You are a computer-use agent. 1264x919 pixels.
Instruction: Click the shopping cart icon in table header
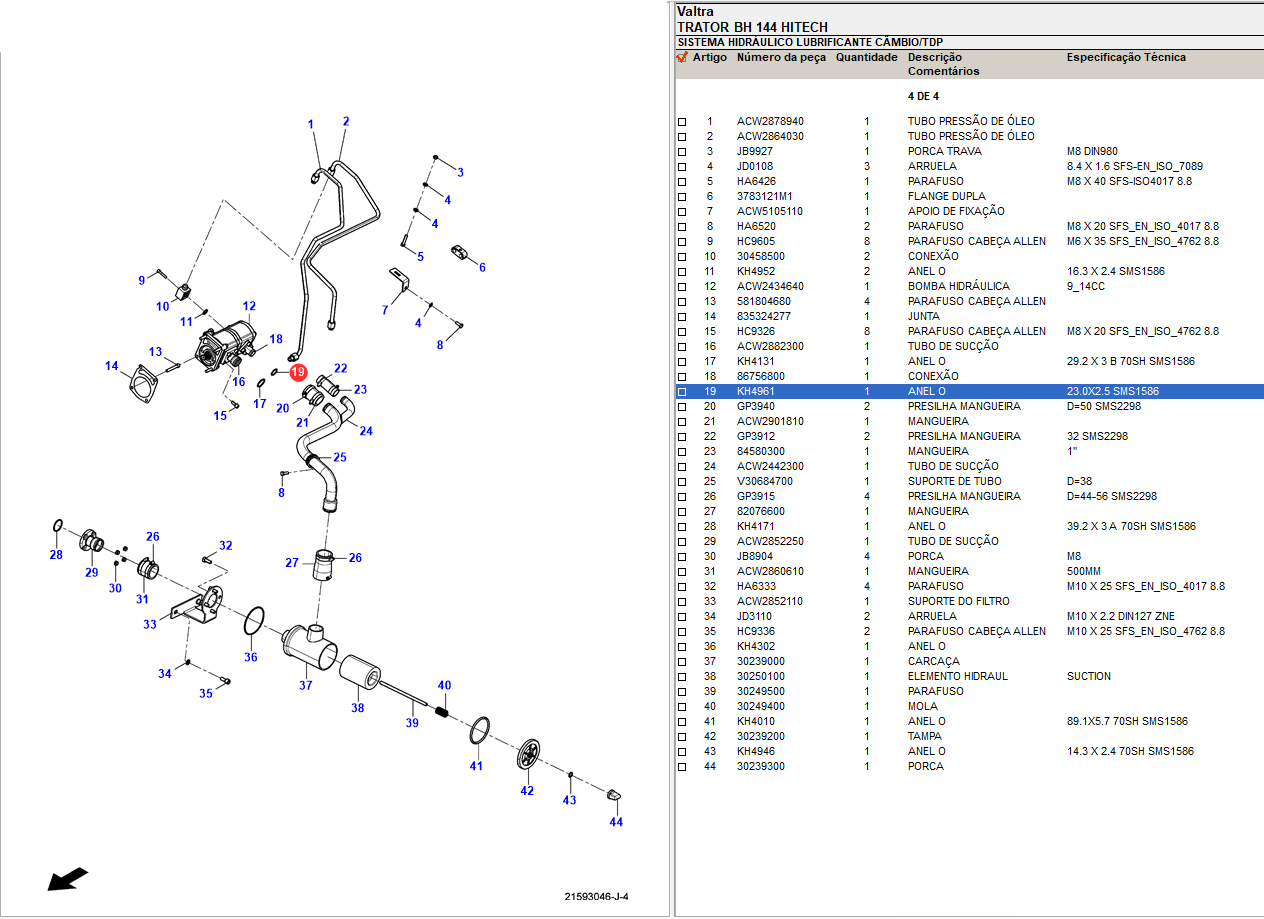[x=682, y=58]
